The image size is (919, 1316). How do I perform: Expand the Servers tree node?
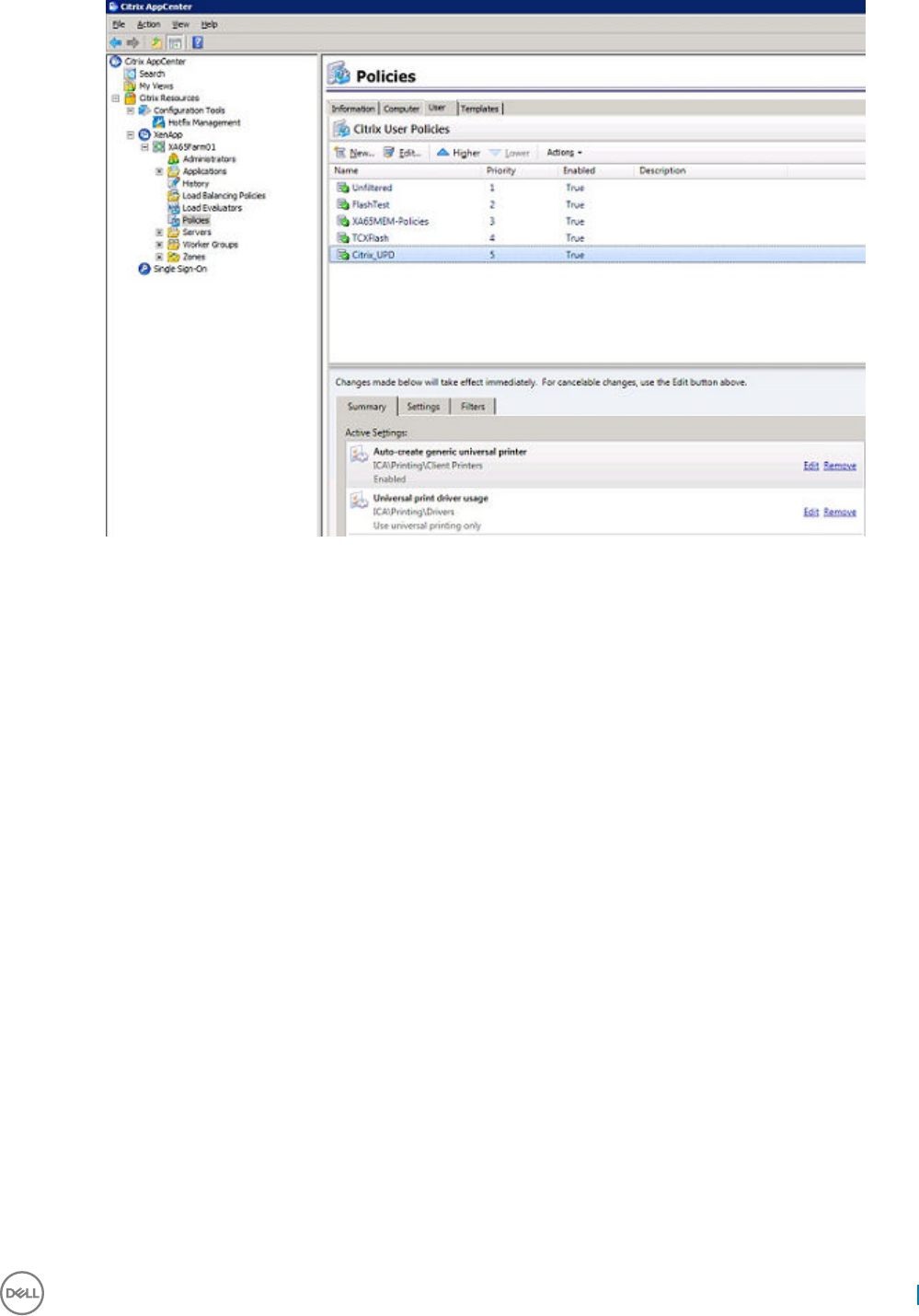tap(159, 233)
